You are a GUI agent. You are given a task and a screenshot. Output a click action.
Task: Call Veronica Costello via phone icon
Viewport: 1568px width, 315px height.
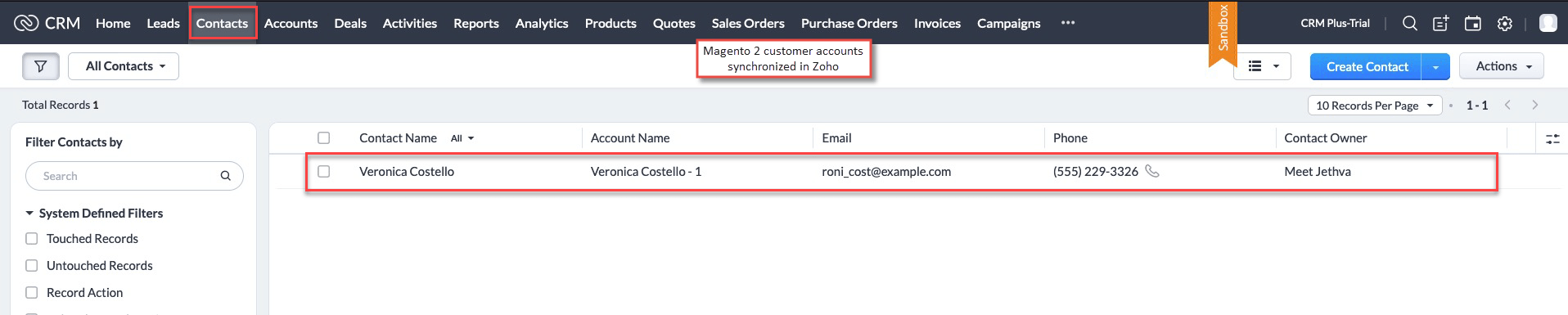pyautogui.click(x=1152, y=171)
